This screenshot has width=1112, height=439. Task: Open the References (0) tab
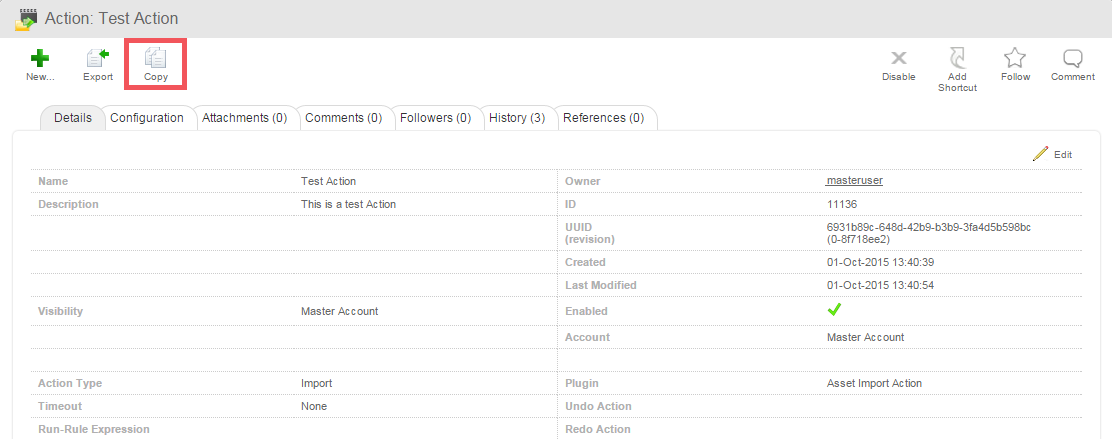(603, 118)
